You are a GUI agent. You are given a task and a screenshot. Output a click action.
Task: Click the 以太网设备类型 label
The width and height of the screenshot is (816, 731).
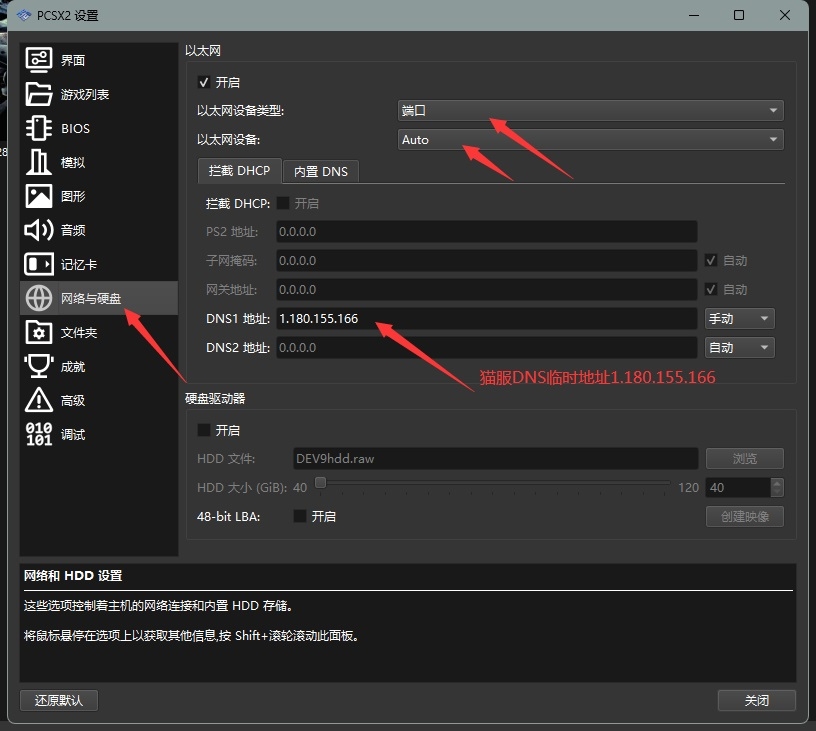coord(240,111)
